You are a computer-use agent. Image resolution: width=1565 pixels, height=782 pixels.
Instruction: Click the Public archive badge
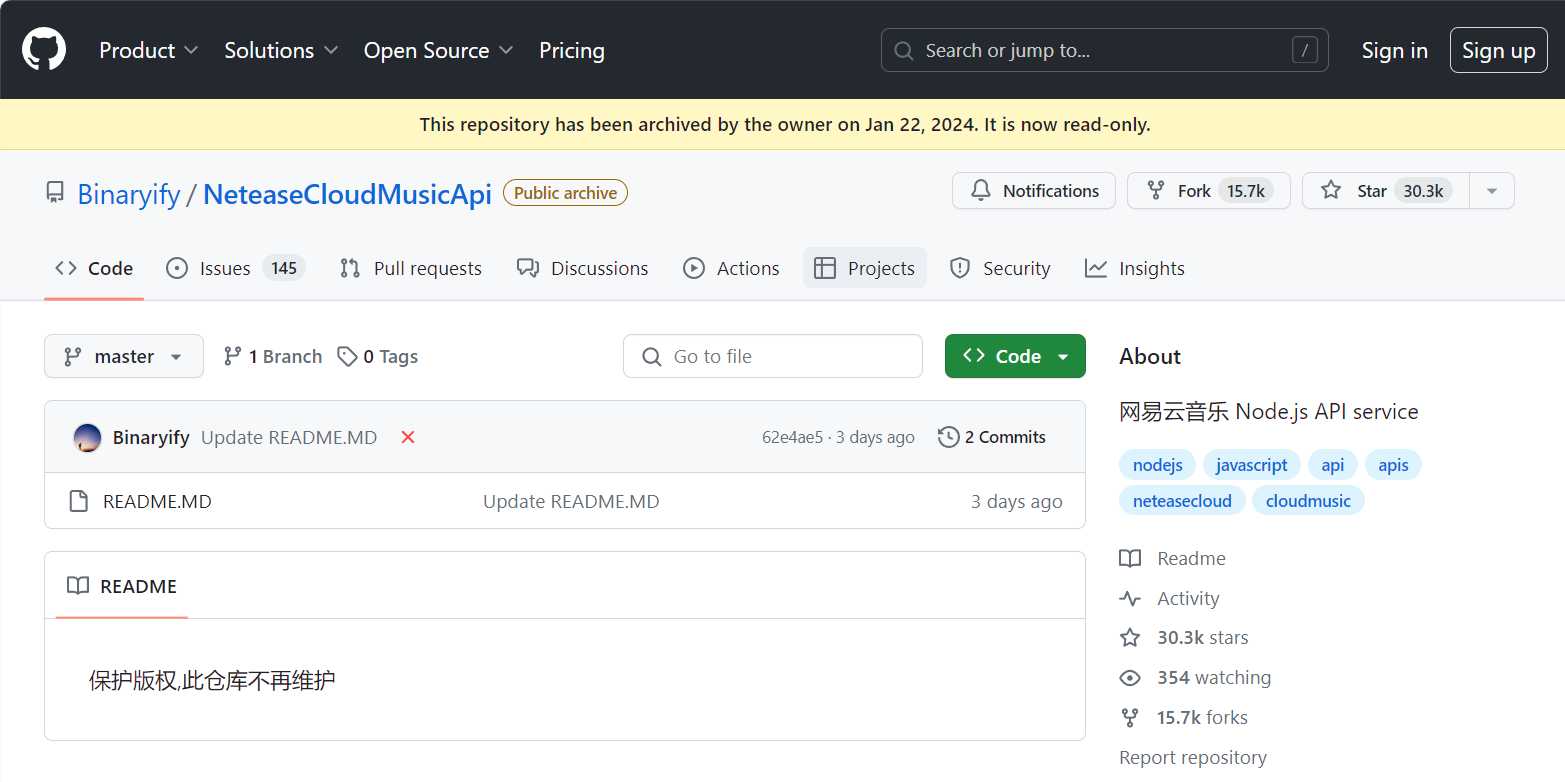[565, 193]
